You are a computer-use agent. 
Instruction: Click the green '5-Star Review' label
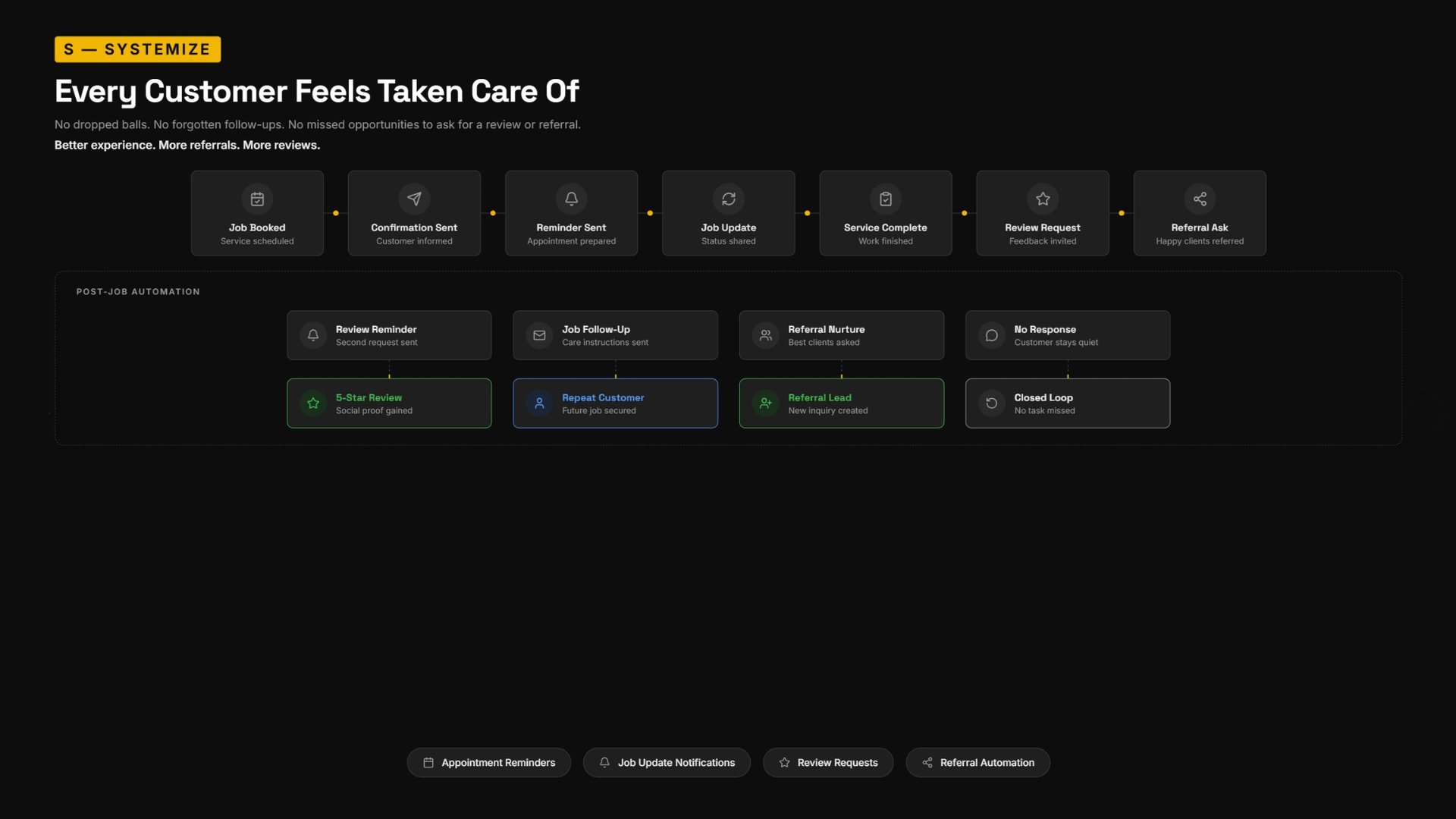coord(369,398)
